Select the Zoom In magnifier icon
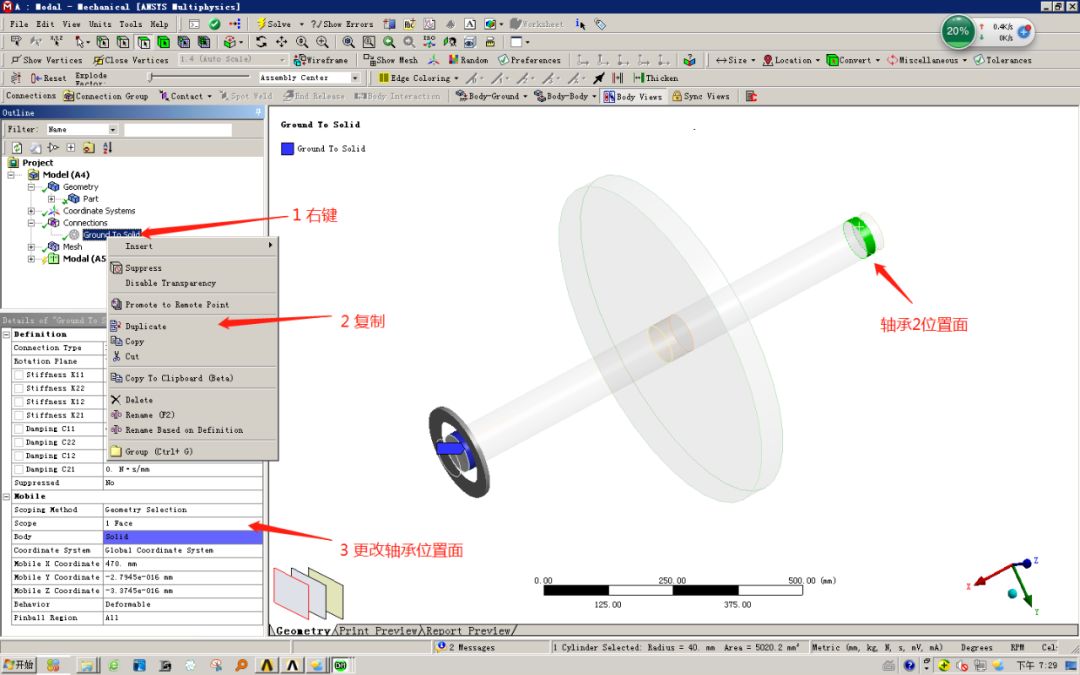 click(x=321, y=42)
